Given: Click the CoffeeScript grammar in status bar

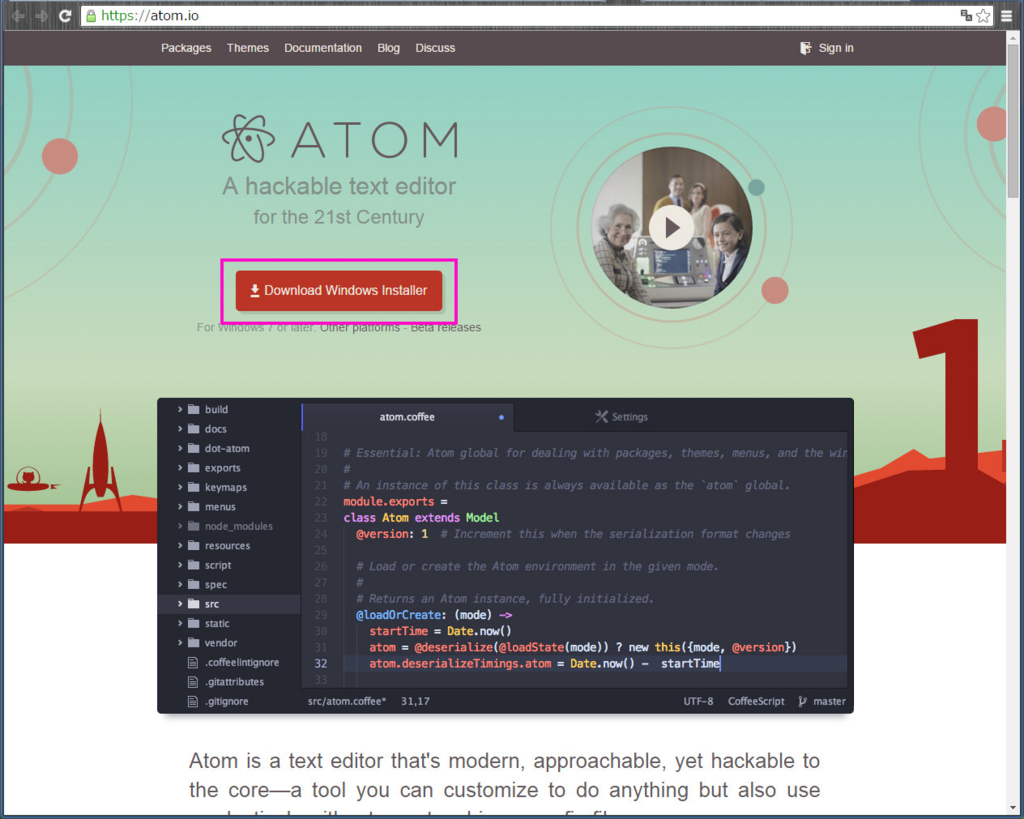Looking at the screenshot, I should (756, 701).
